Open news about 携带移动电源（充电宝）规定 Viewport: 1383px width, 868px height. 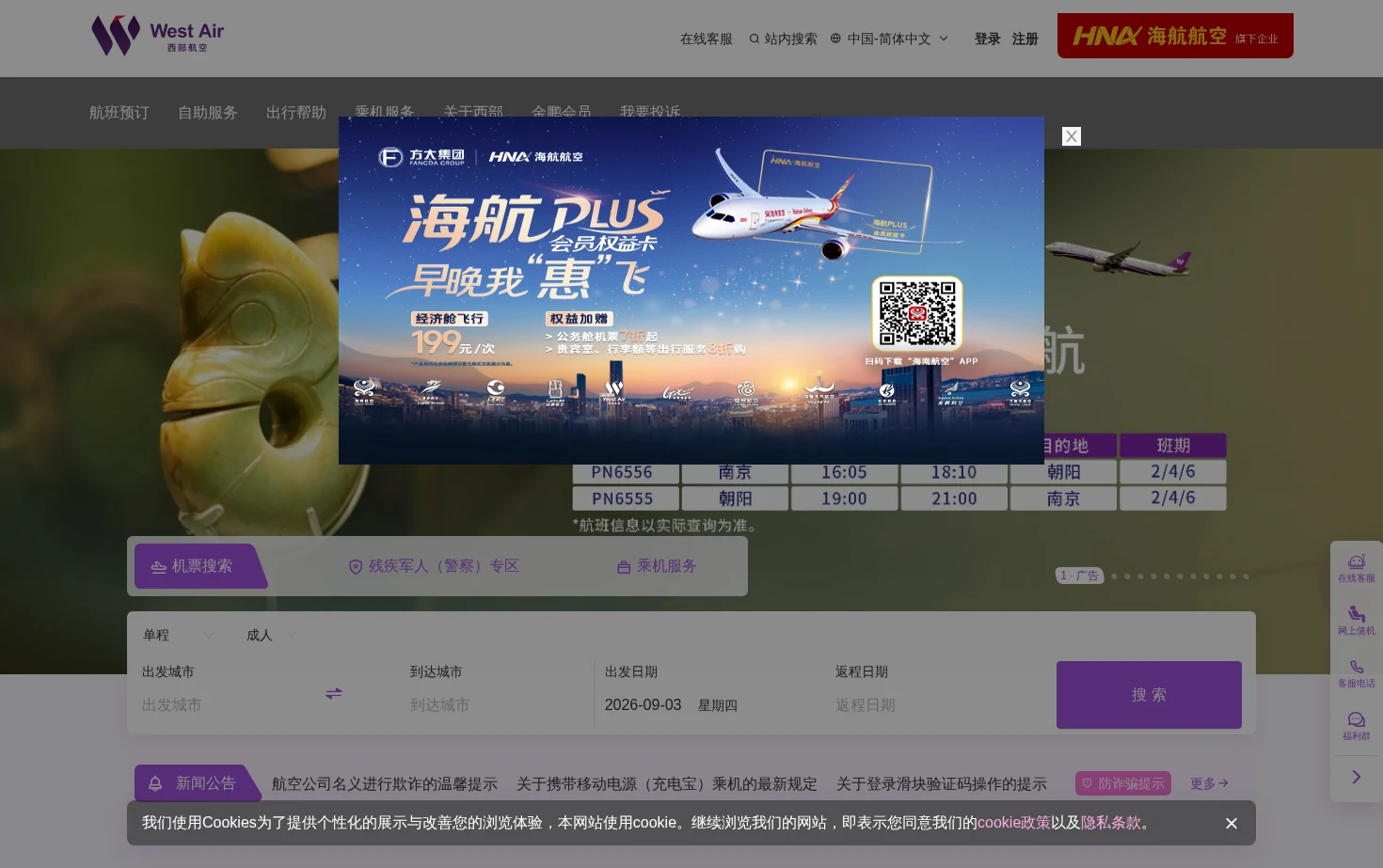pyautogui.click(x=667, y=784)
